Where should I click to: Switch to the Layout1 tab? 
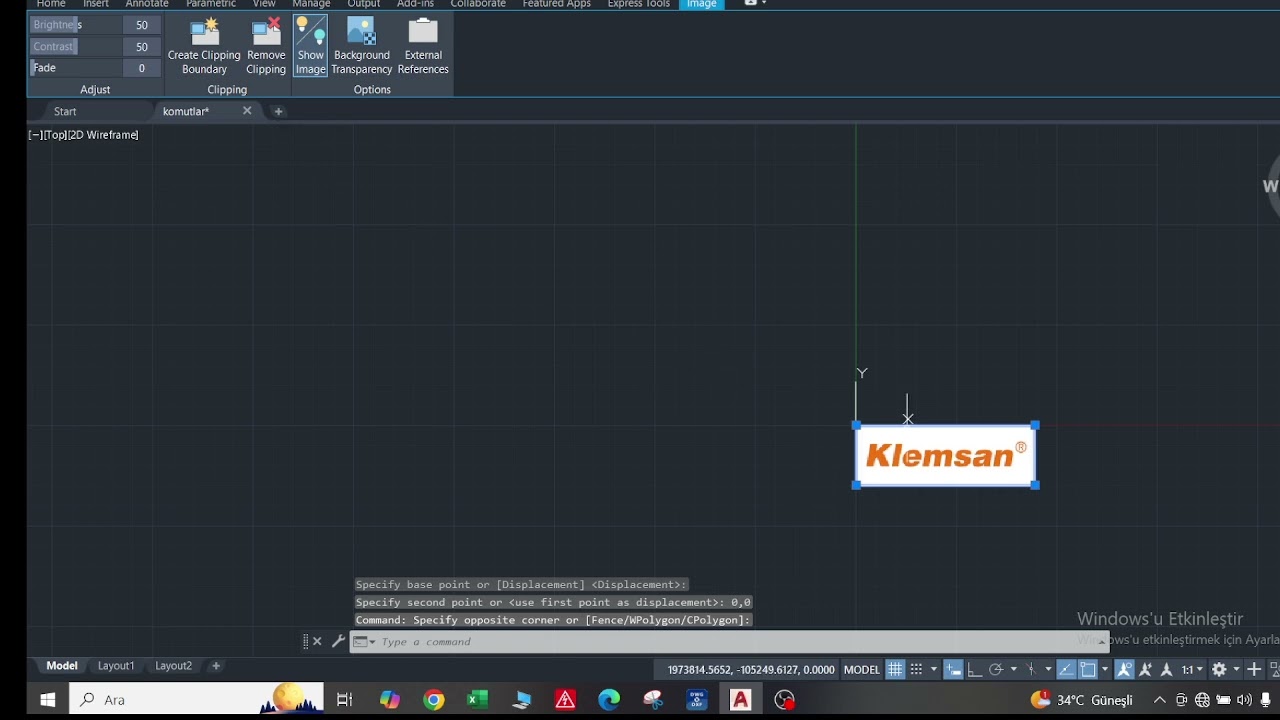click(x=116, y=666)
